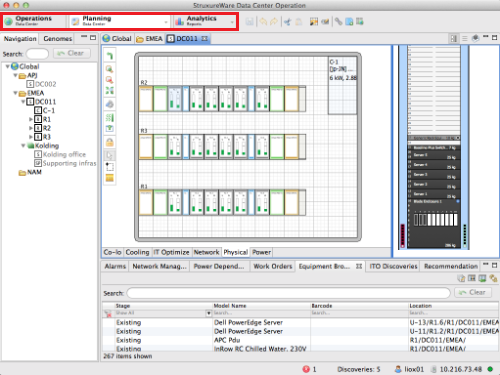This screenshot has width=500, height=375.
Task: Click the equipment browser search field
Action: (x=288, y=293)
